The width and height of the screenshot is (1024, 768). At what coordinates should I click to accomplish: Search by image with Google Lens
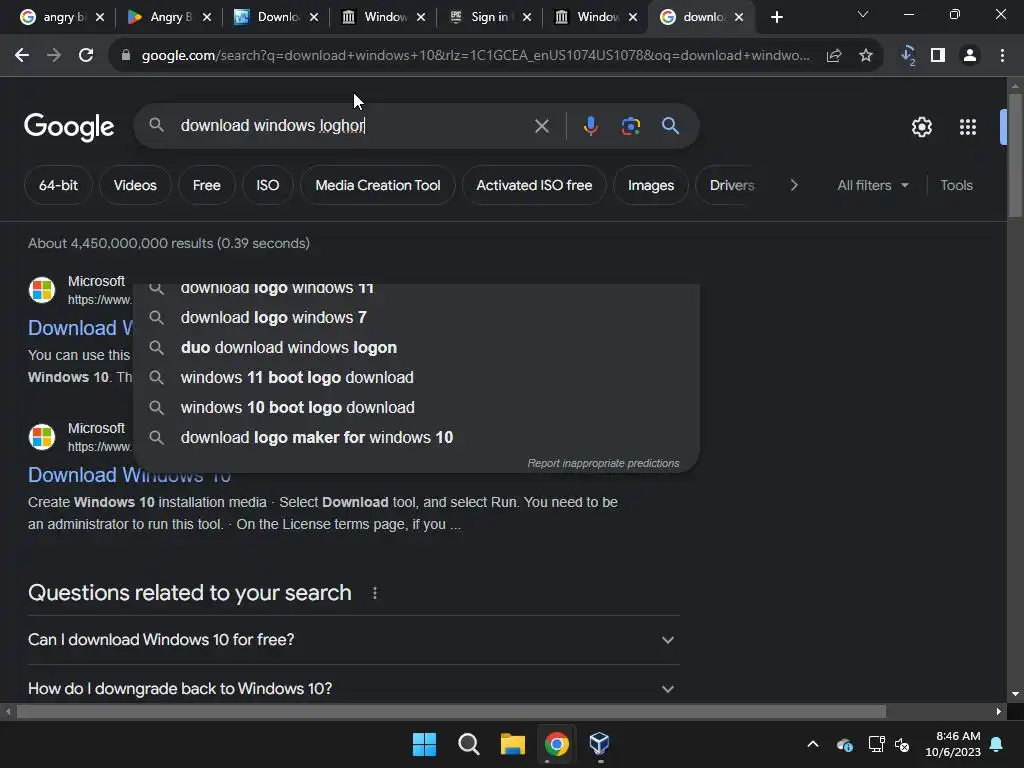click(630, 125)
